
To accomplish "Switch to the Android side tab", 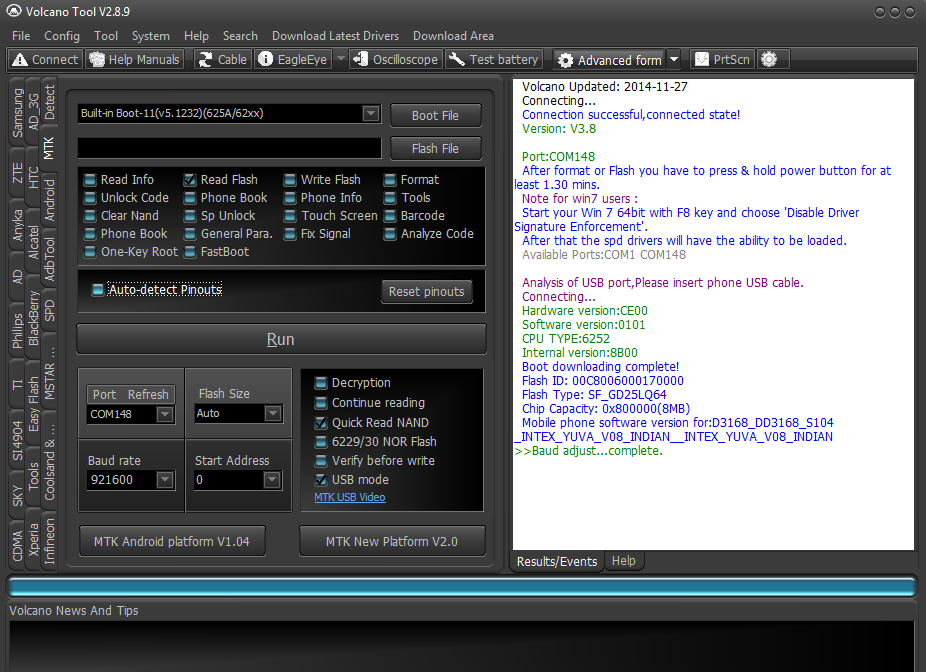I will (x=49, y=200).
